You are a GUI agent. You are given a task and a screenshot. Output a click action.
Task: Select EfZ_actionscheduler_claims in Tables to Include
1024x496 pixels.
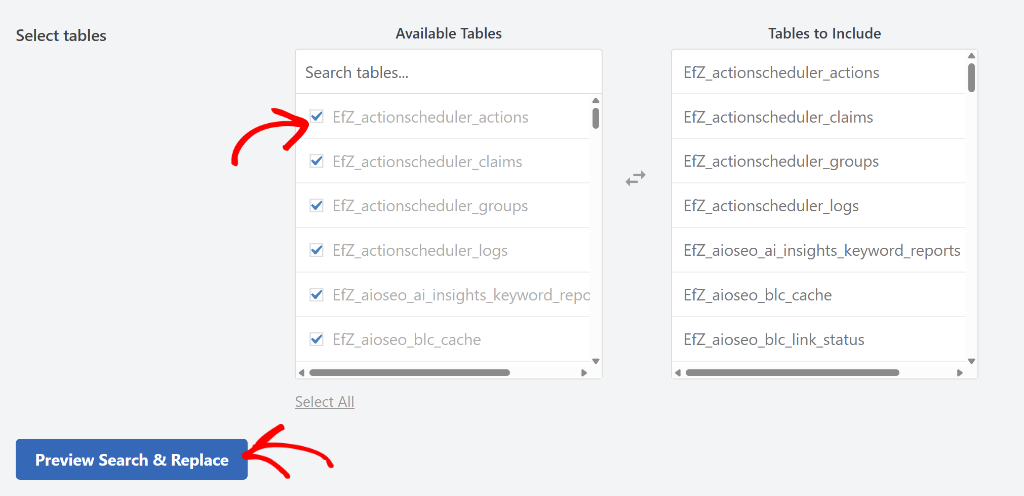pyautogui.click(x=778, y=117)
